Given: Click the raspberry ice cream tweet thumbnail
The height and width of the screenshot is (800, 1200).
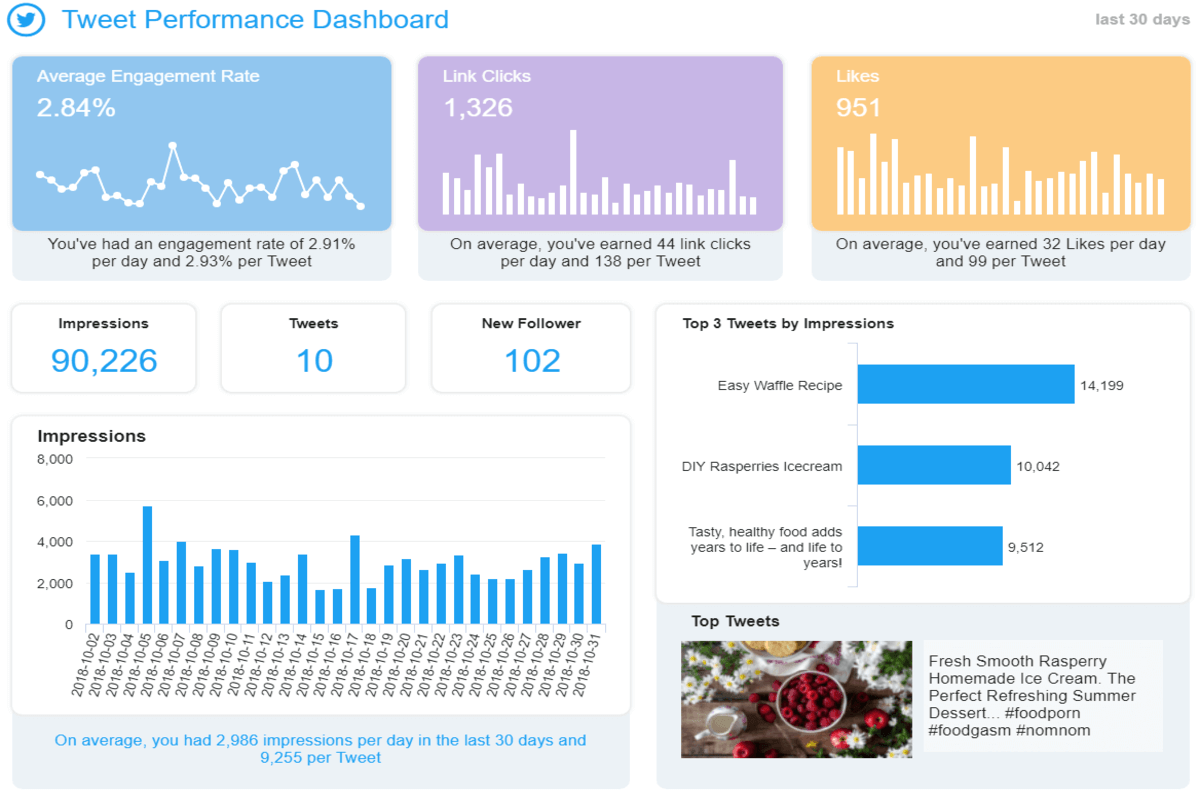Looking at the screenshot, I should (x=797, y=699).
